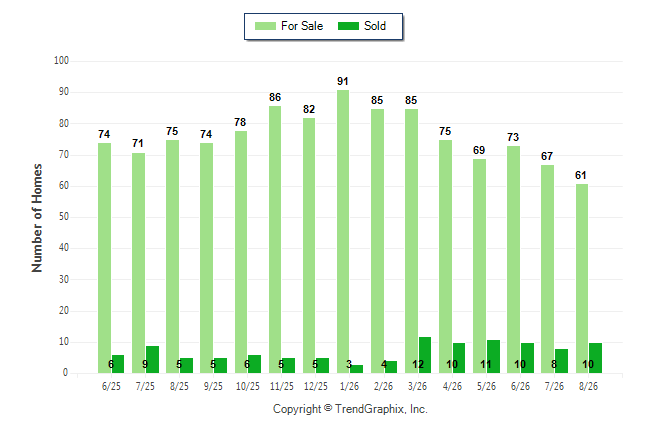Click the 6/25 For Sale bar labeled 74
This screenshot has width=646, height=434.
(x=104, y=258)
